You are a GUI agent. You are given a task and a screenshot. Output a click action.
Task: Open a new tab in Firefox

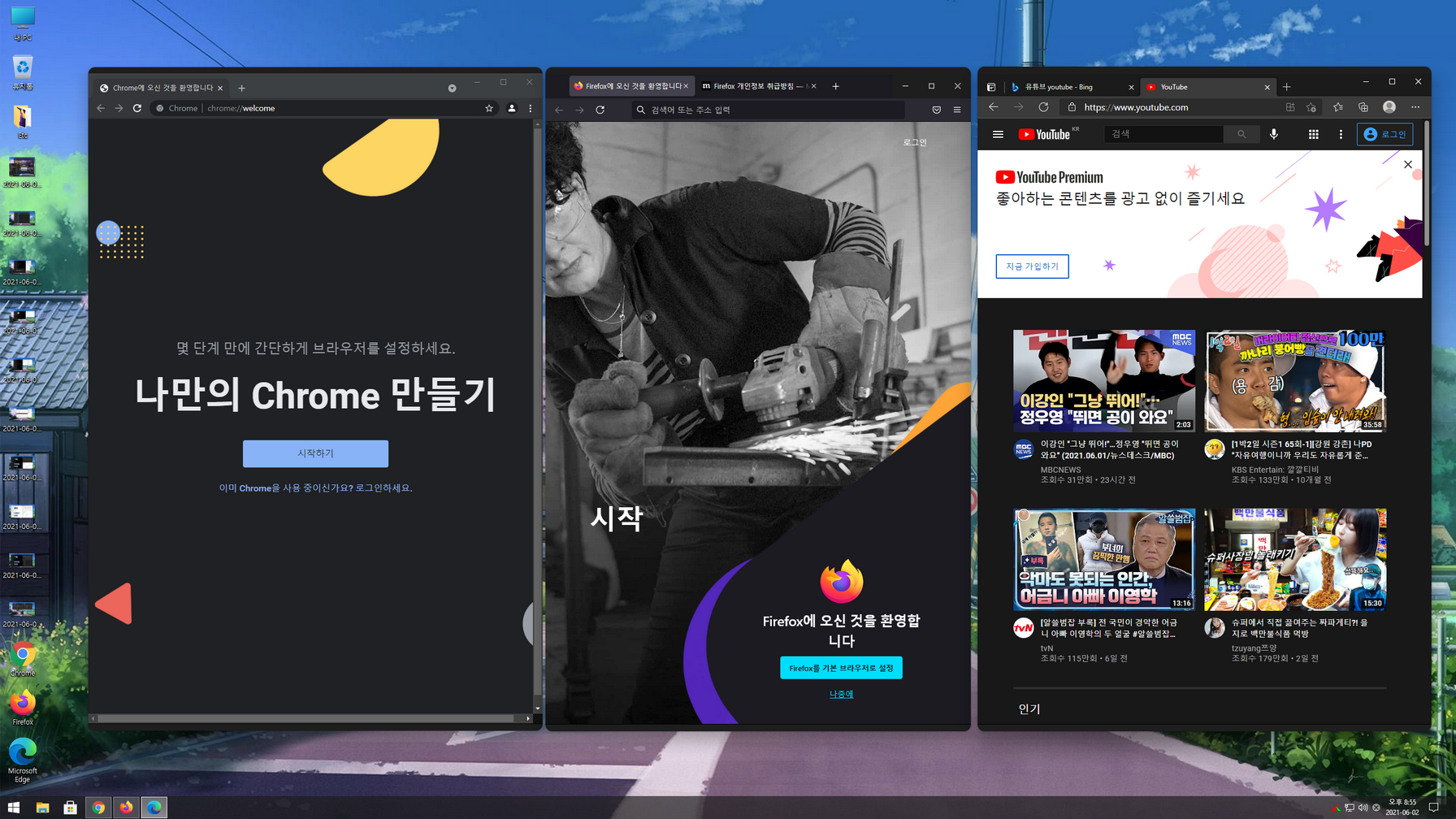point(835,86)
